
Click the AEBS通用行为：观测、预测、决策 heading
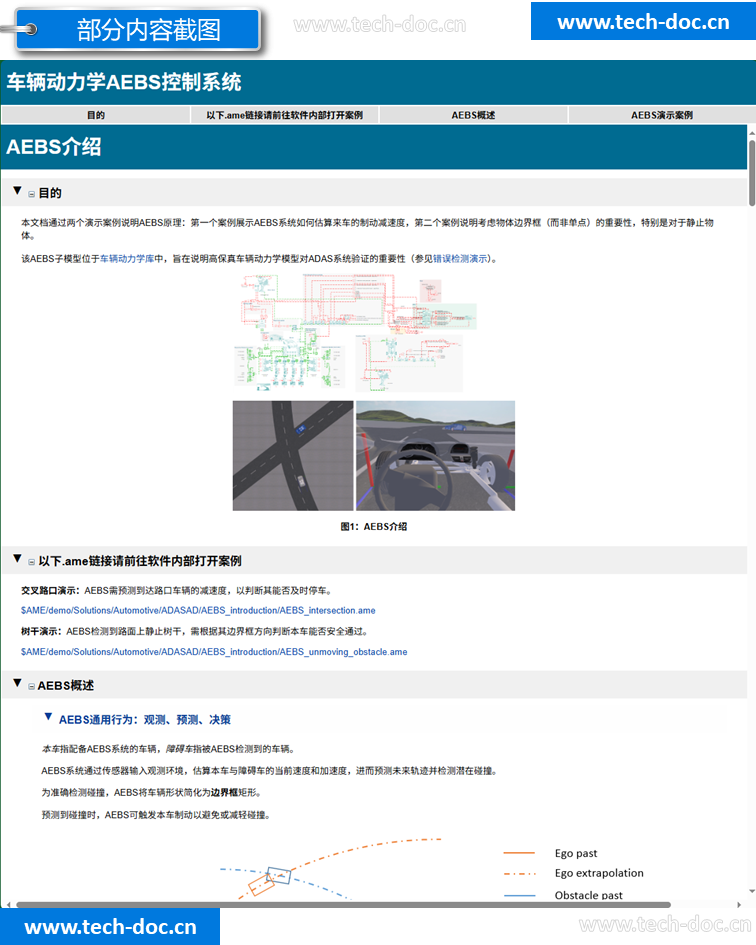coord(145,720)
